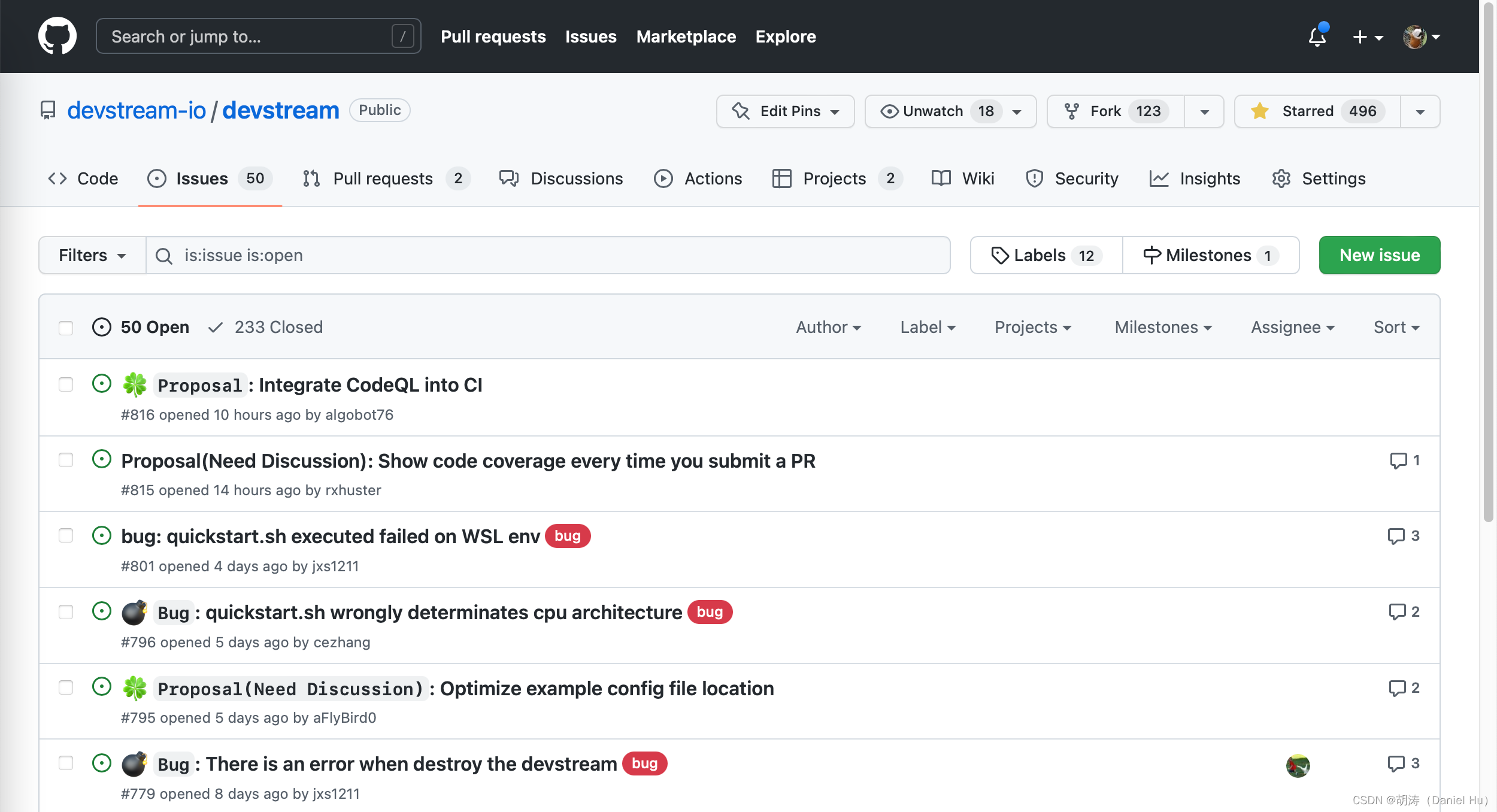Click the New issue button
The image size is (1497, 812).
tap(1379, 254)
